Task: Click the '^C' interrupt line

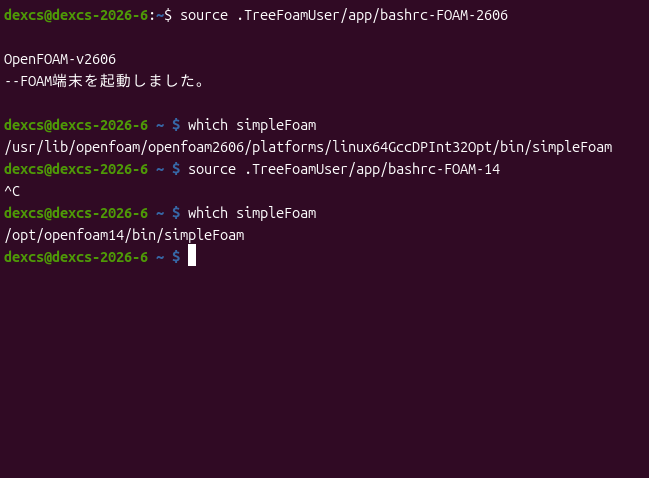Action: click(x=12, y=191)
